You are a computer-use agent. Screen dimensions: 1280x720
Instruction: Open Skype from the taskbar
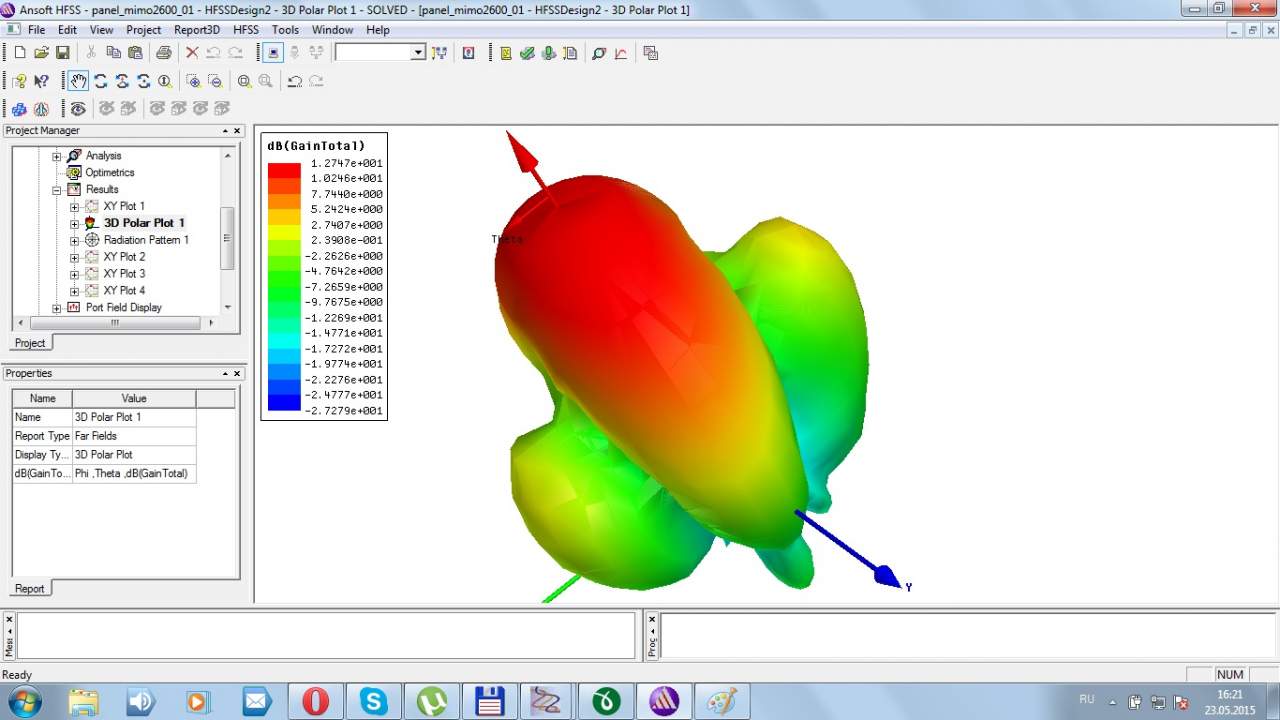(373, 701)
